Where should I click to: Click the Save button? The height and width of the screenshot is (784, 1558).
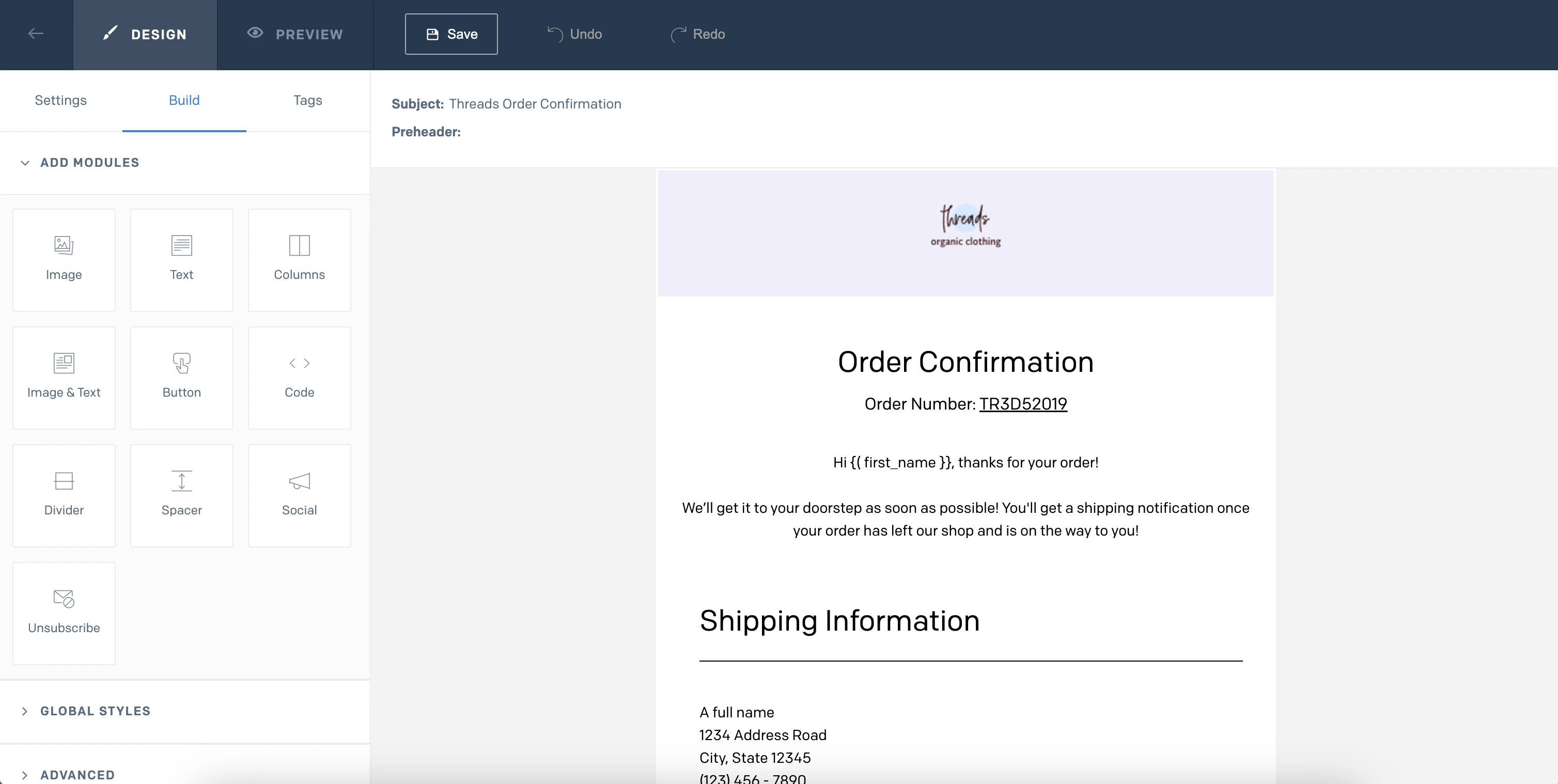pos(451,35)
